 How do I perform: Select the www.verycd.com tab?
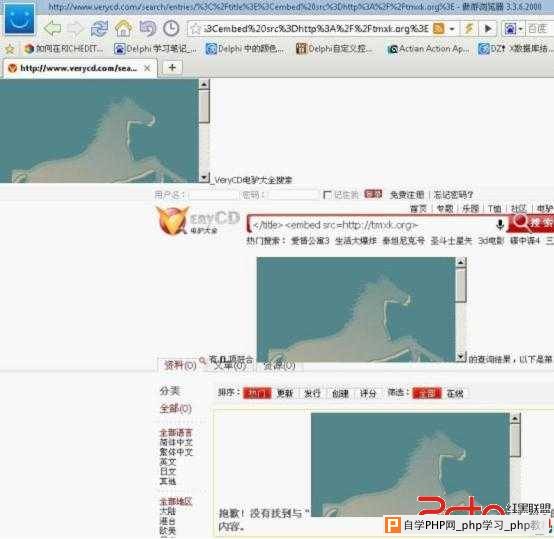(x=79, y=68)
